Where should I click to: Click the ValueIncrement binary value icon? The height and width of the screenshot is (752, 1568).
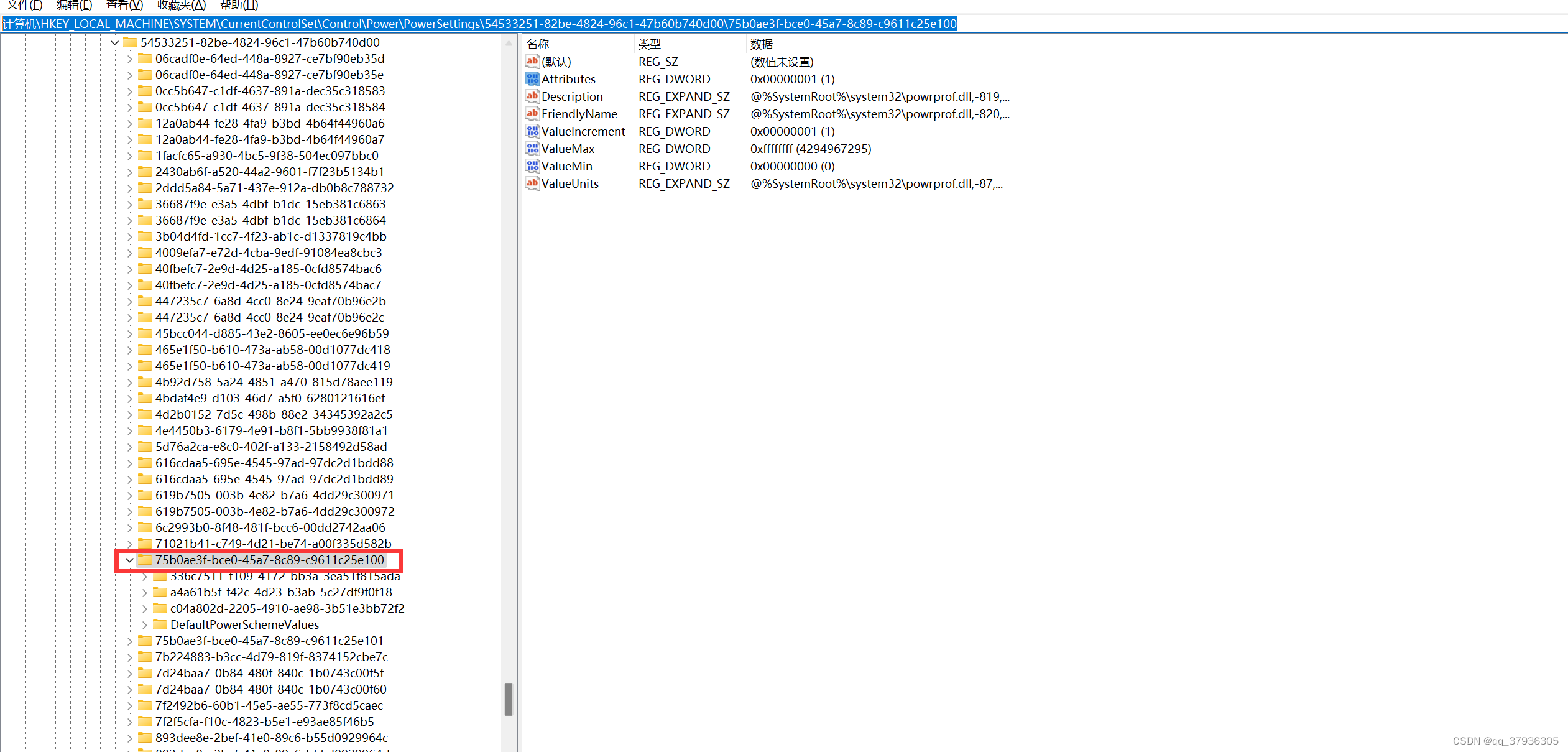point(532,131)
